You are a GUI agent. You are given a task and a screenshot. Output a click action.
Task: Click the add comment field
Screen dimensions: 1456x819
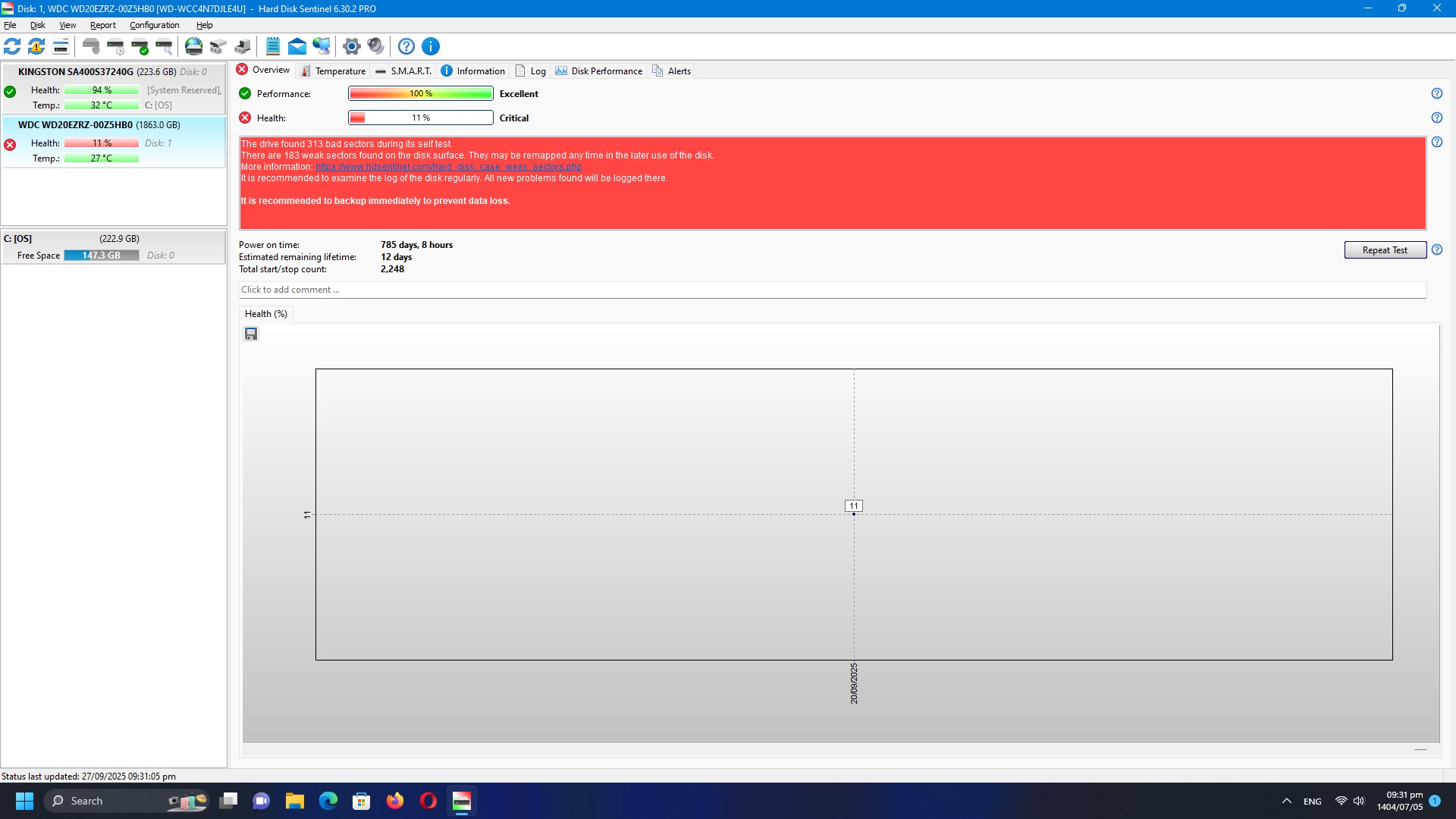(832, 290)
